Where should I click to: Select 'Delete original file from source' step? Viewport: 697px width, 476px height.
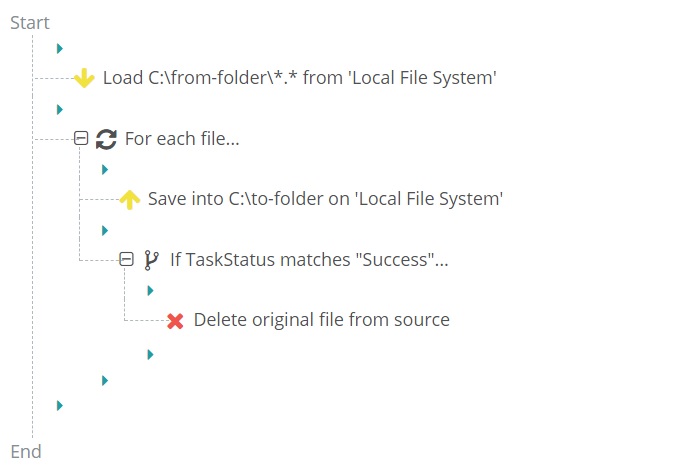(321, 320)
